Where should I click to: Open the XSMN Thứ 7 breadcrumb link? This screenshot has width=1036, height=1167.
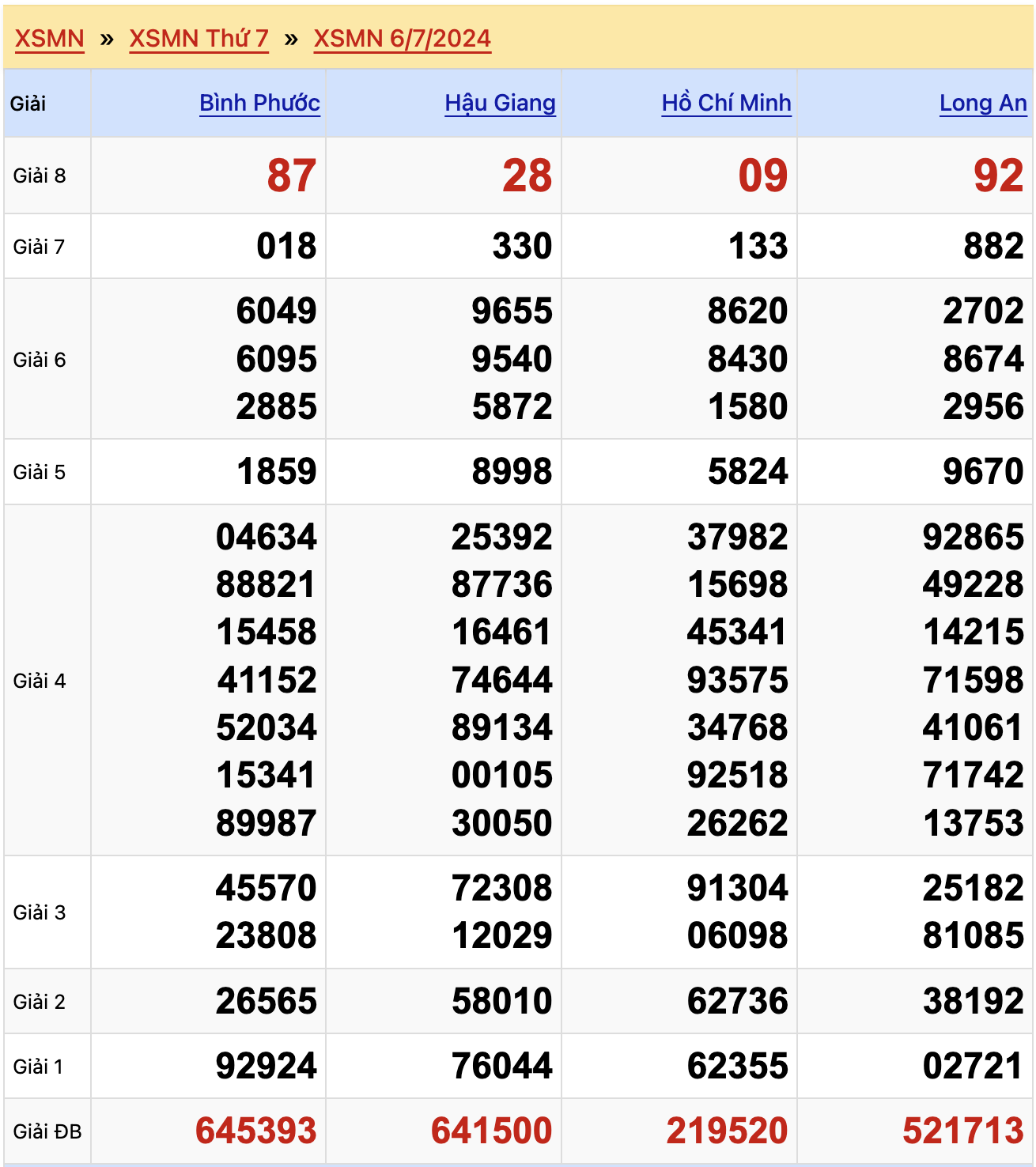tap(199, 38)
